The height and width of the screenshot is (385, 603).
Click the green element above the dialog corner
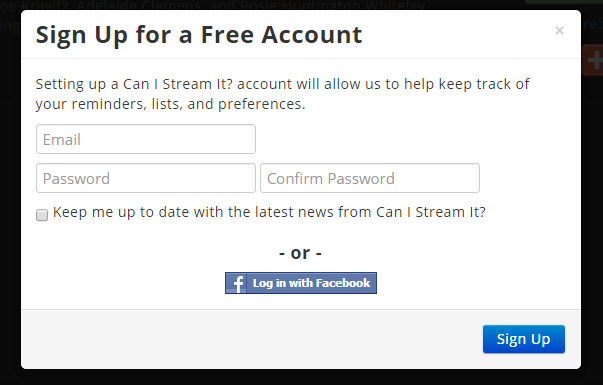click(x=564, y=2)
